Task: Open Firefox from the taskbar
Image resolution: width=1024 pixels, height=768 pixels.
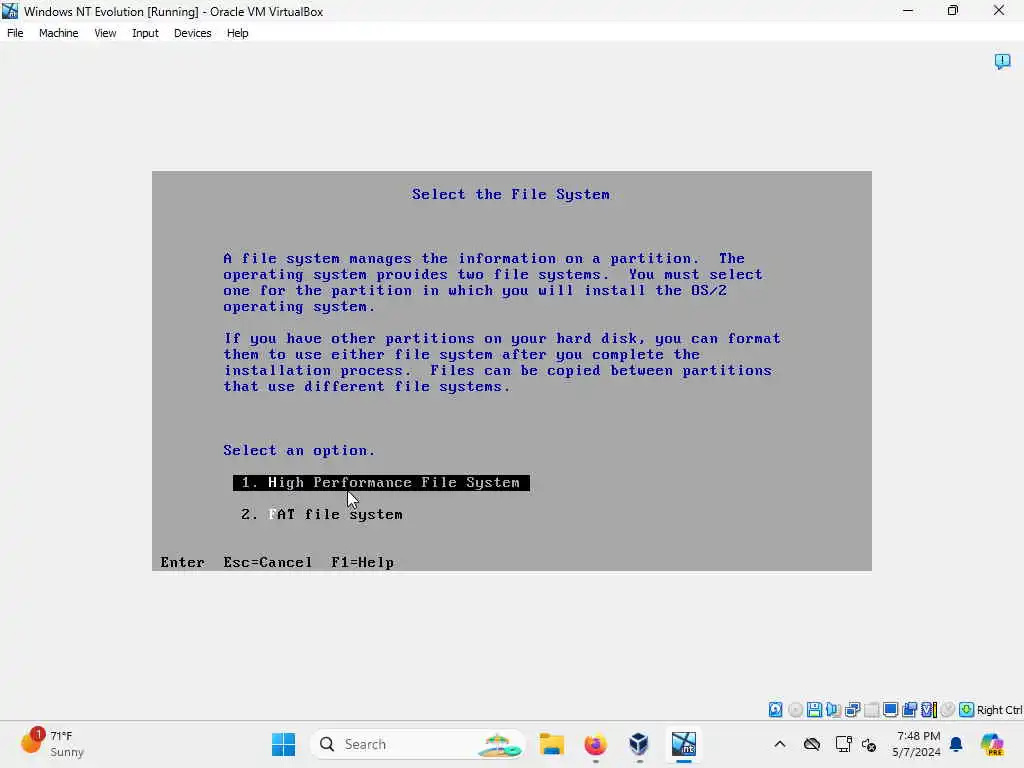Action: pyautogui.click(x=595, y=744)
